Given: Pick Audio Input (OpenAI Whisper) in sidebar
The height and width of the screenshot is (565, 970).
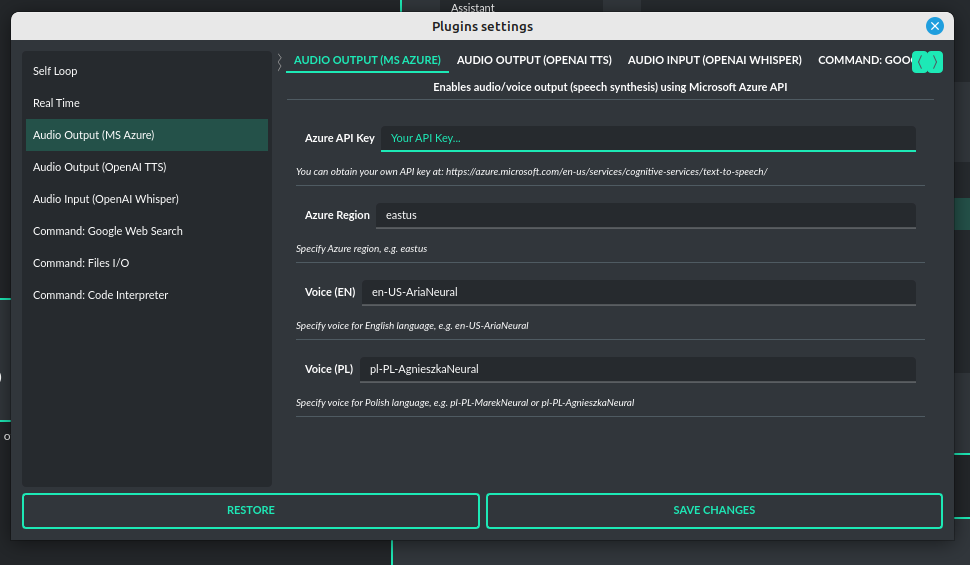Looking at the screenshot, I should tap(105, 199).
